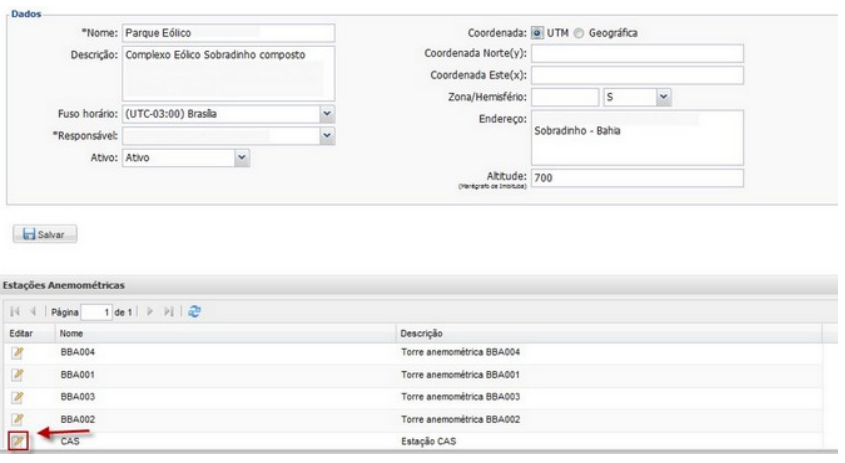Open hemisphere dropdown showing S

(661, 96)
